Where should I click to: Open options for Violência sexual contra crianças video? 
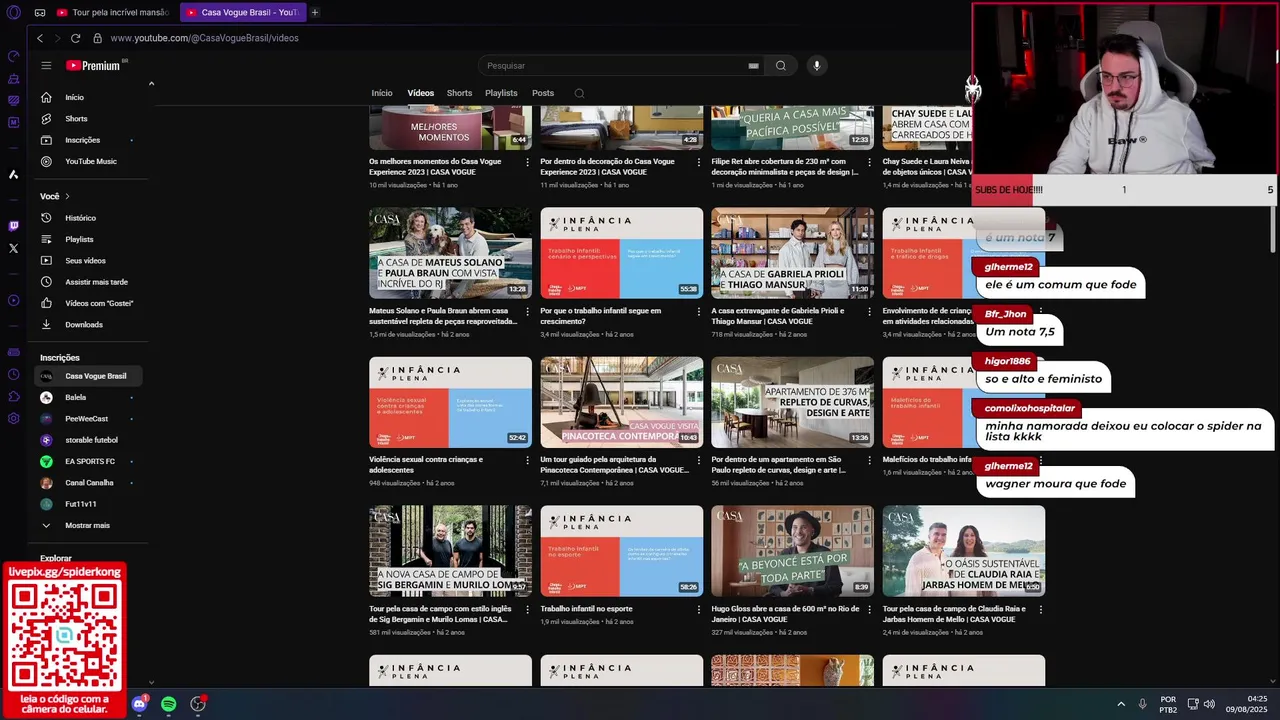click(528, 460)
